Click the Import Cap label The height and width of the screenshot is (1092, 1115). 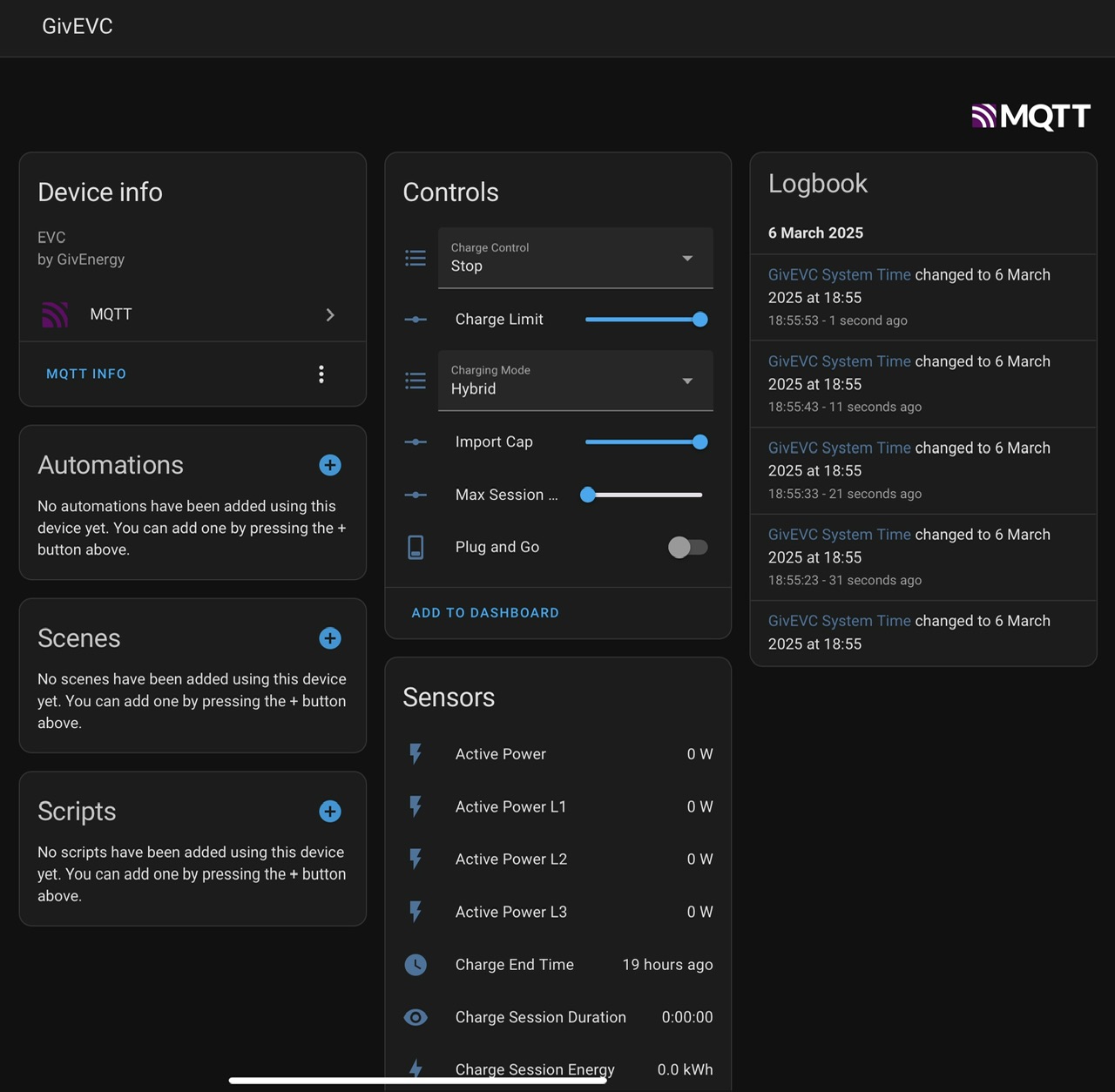[494, 442]
